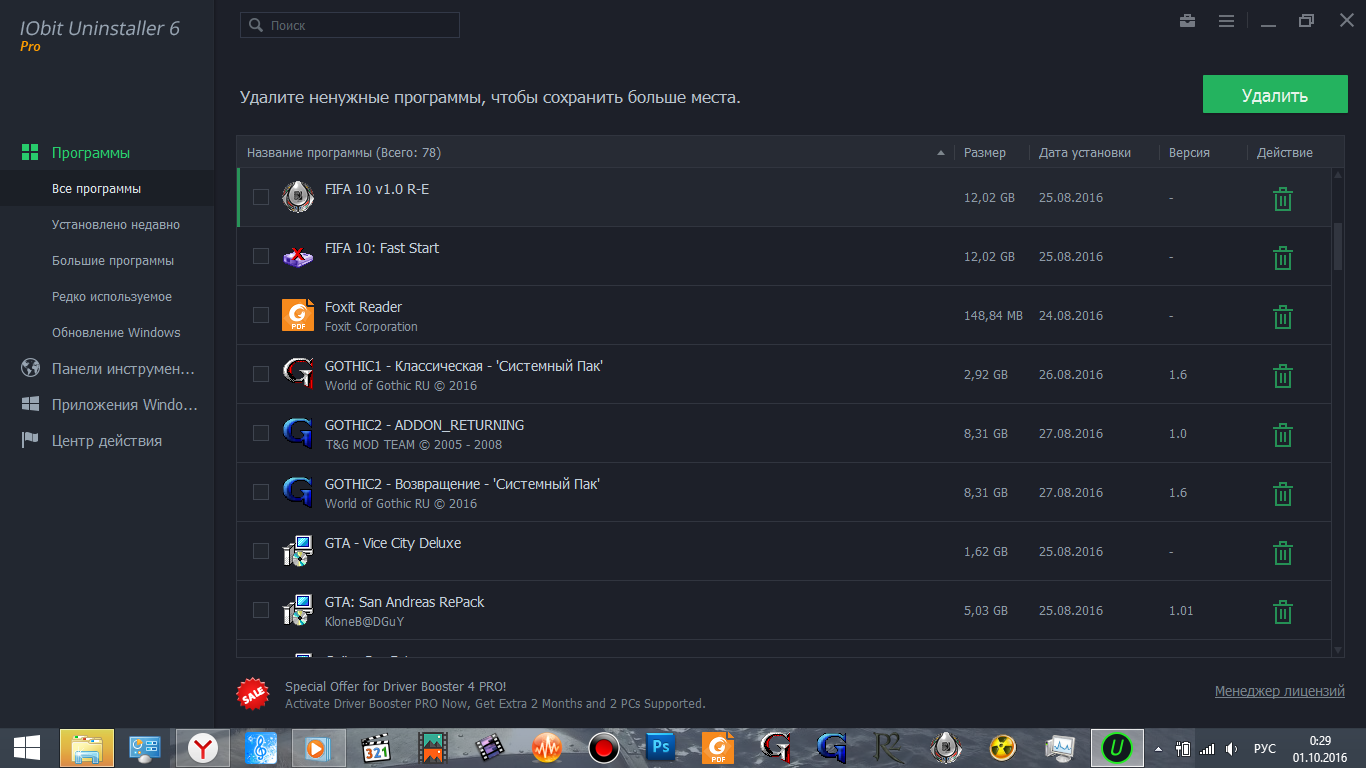The width and height of the screenshot is (1366, 768).
Task: Click the РУС language indicator
Action: click(1265, 748)
